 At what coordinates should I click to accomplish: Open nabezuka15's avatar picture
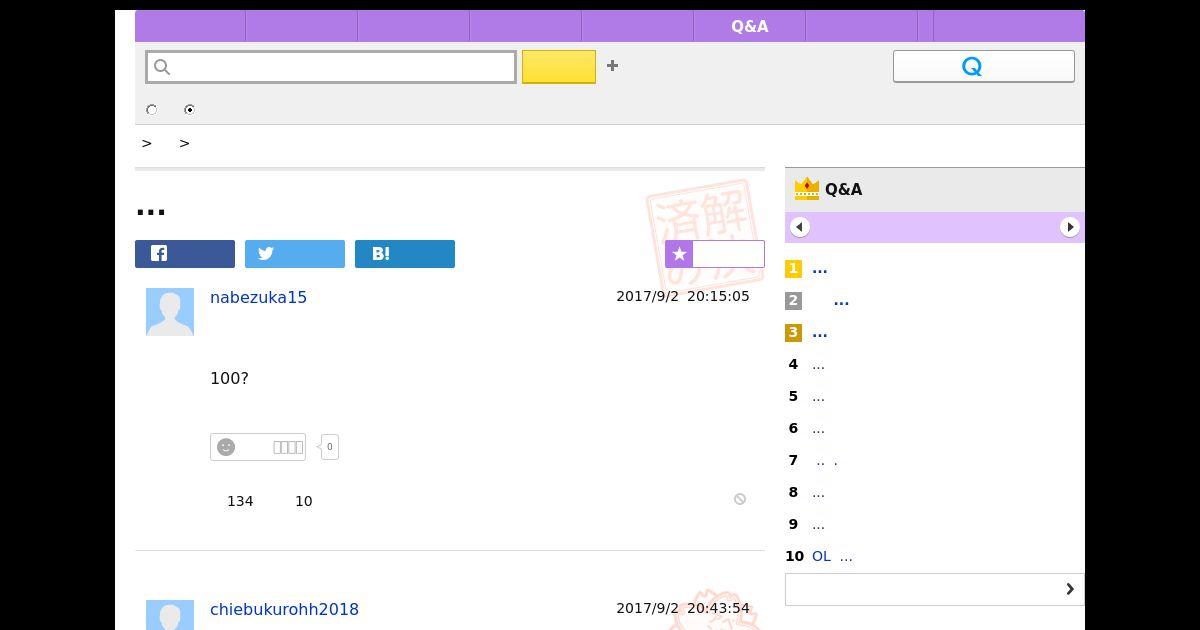170,312
